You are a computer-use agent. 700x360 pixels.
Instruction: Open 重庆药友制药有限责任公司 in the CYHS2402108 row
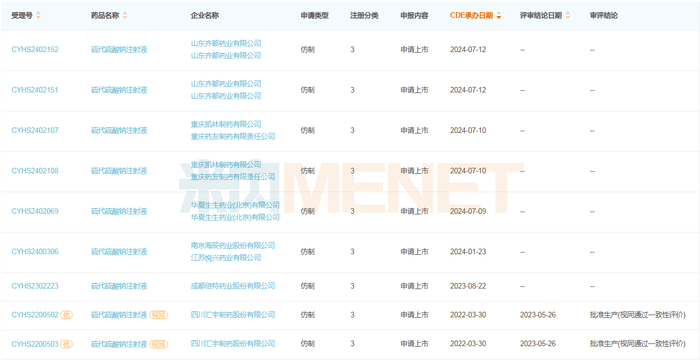click(x=233, y=177)
